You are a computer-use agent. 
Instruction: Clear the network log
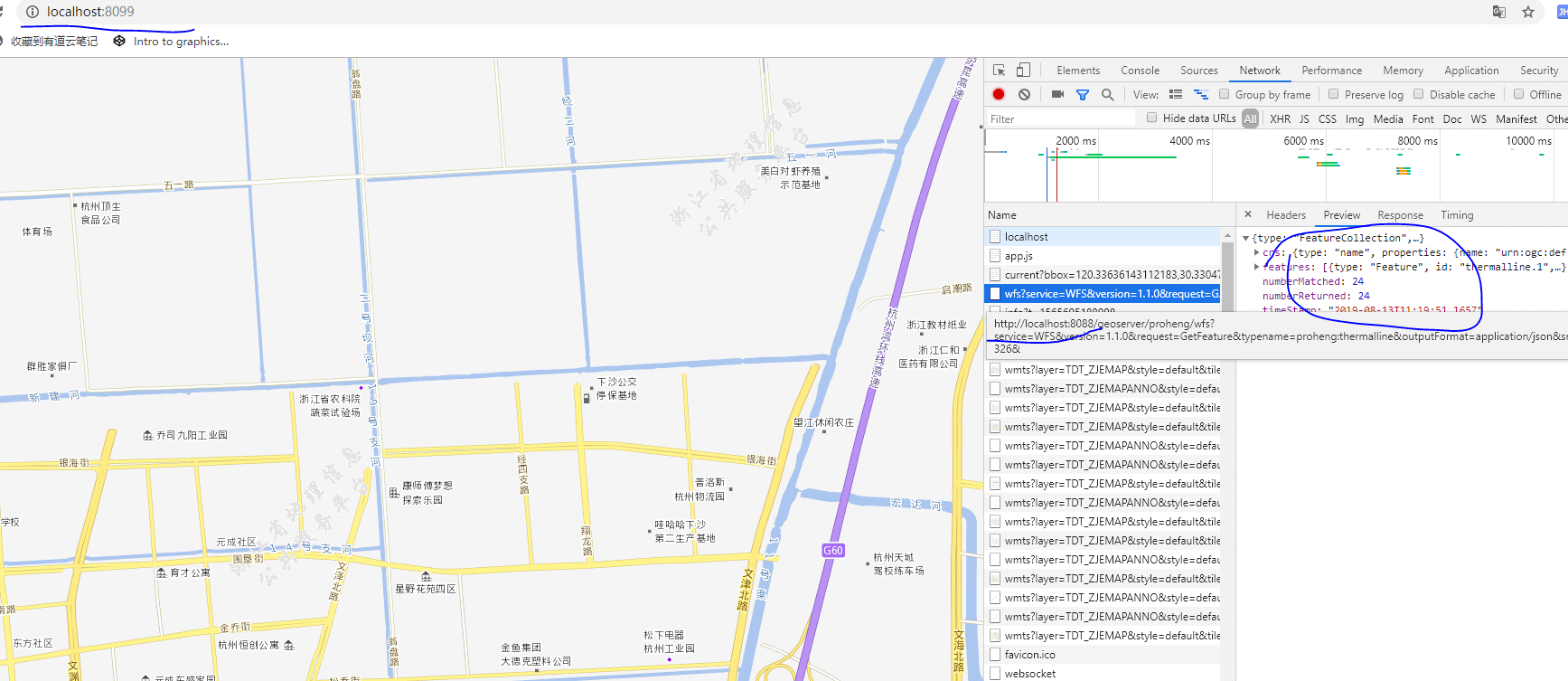click(x=1024, y=94)
